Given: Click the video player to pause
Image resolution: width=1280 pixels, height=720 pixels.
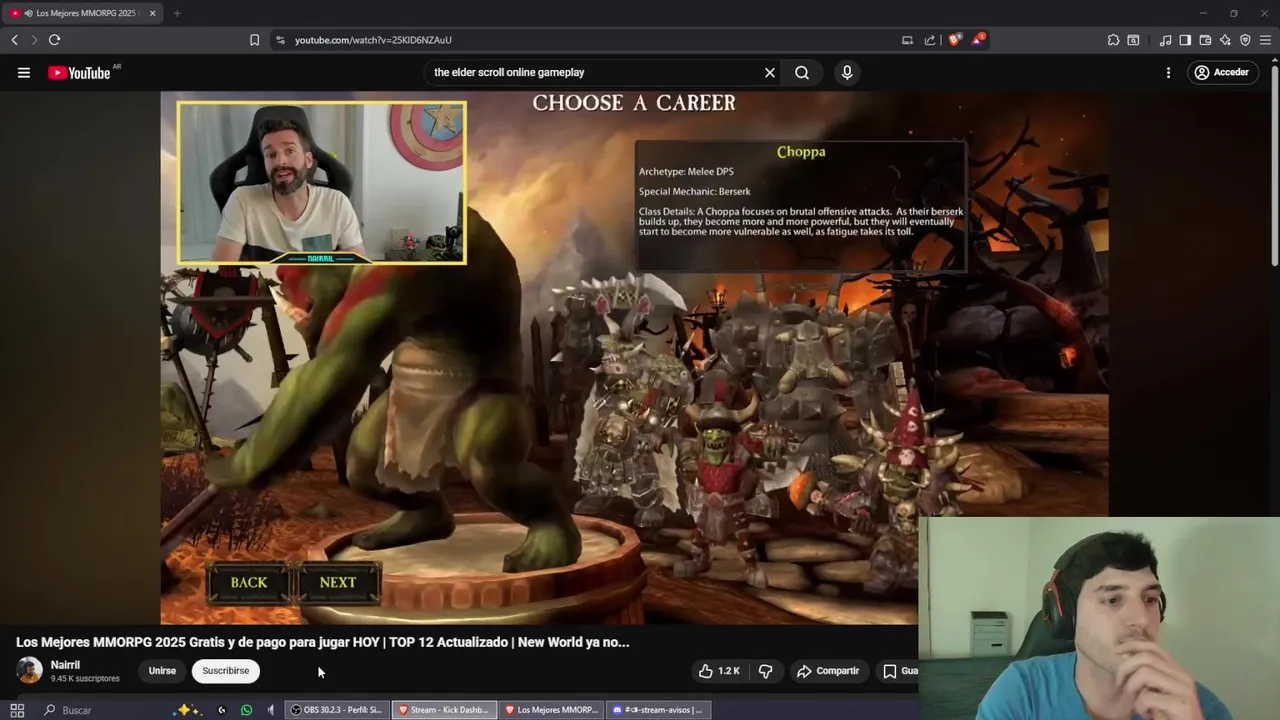Looking at the screenshot, I should 634,358.
